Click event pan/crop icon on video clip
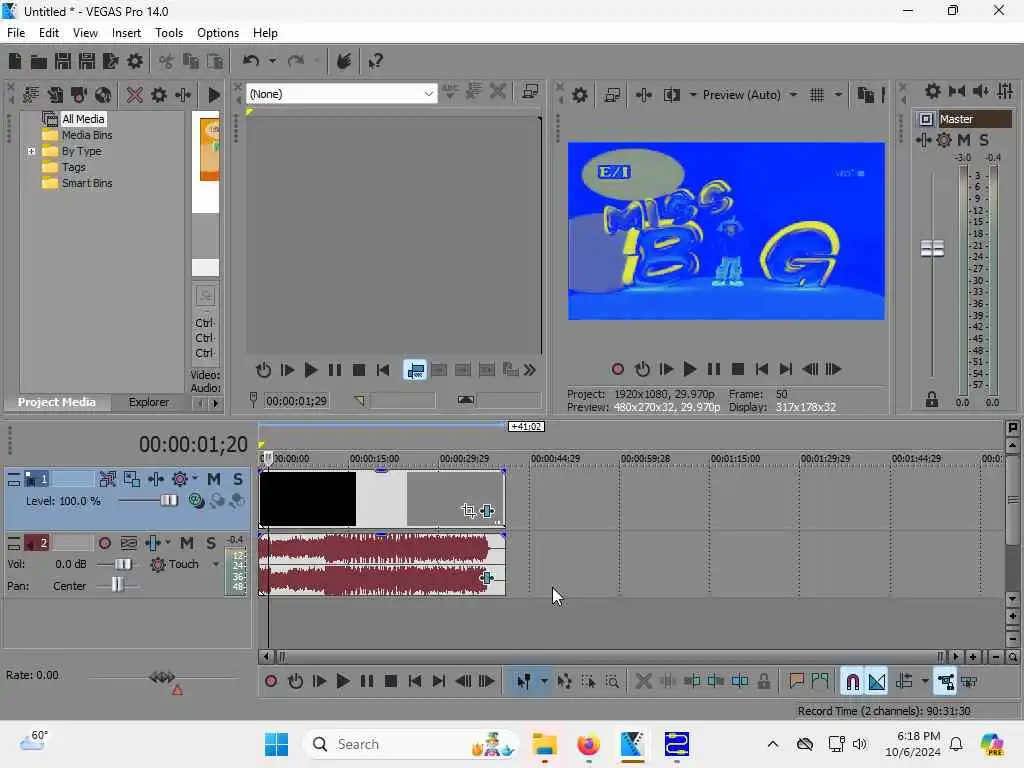 [468, 511]
